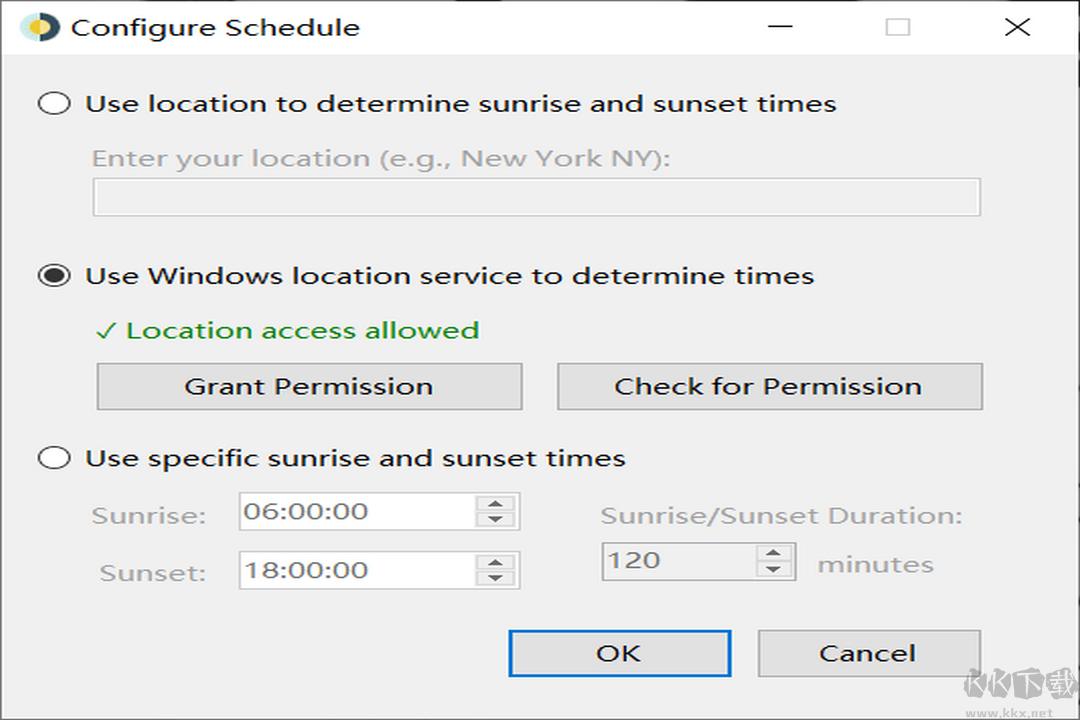Screen dimensions: 1080x720
Task: Decrease Sunrise/Sunset Duration with down arrow
Action: (x=773, y=569)
